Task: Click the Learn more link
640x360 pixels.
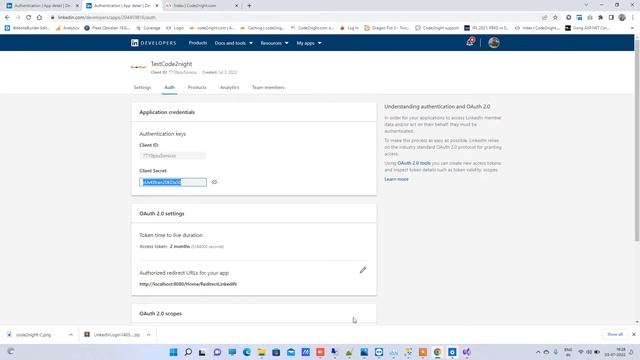Action: point(396,179)
